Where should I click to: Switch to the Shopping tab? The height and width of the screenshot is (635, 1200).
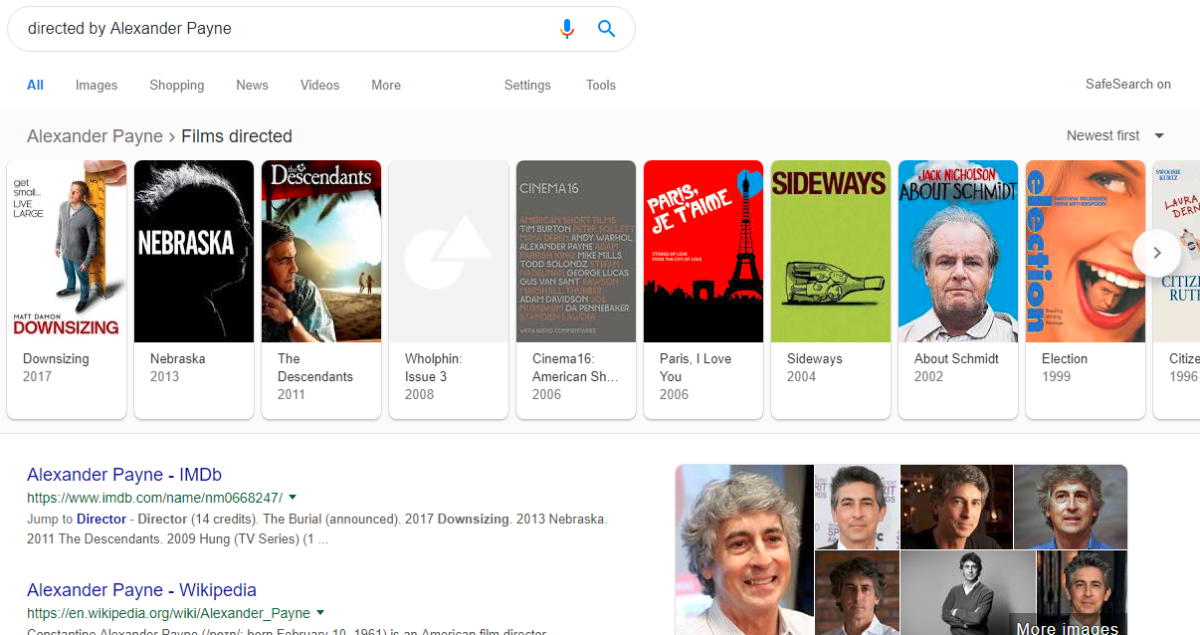pyautogui.click(x=177, y=85)
